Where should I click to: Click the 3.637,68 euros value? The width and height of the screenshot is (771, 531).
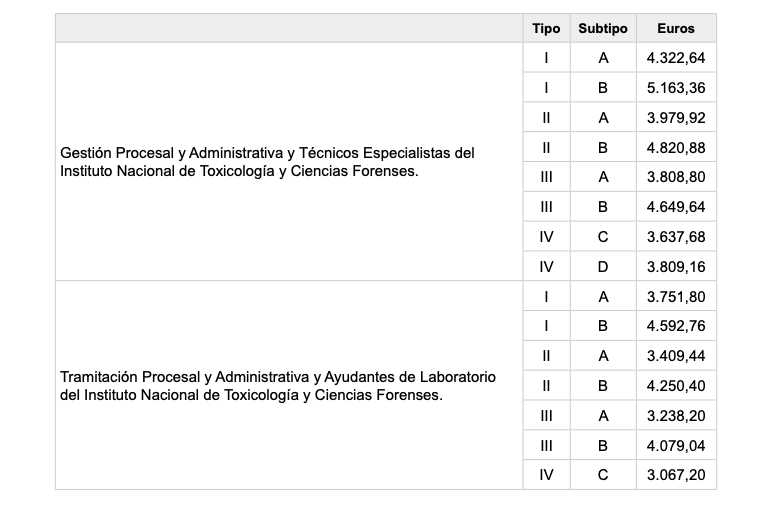tap(676, 237)
